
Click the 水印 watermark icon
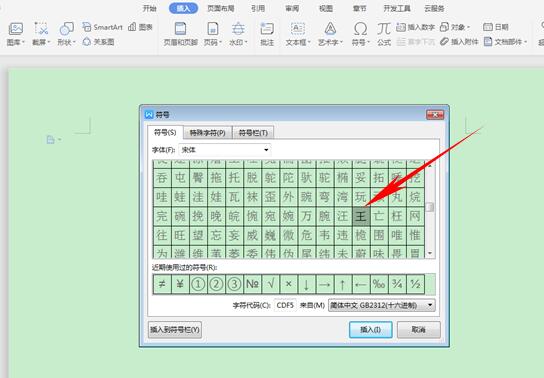[x=238, y=29]
